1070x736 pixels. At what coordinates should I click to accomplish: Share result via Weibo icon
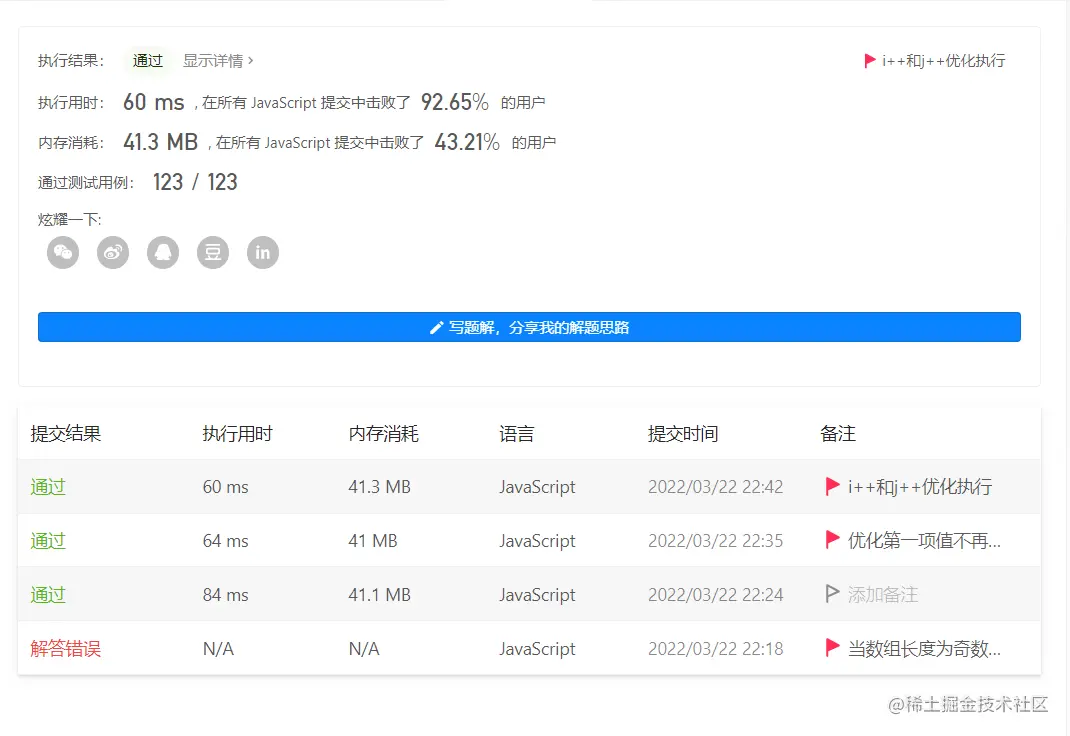(x=113, y=252)
